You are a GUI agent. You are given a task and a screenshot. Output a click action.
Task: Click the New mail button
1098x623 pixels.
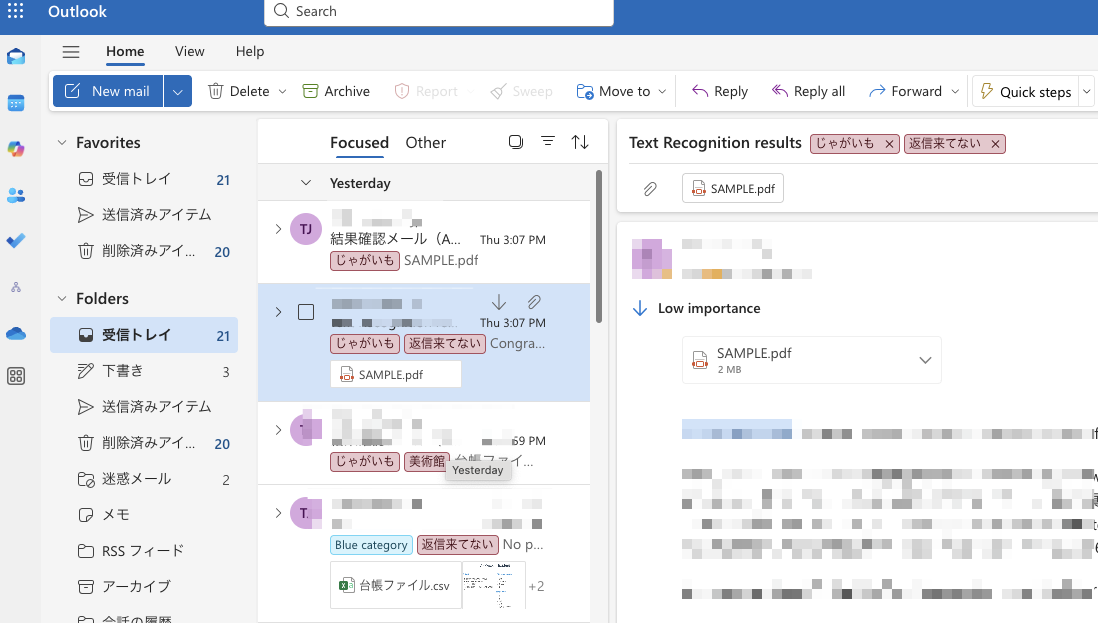pyautogui.click(x=108, y=92)
